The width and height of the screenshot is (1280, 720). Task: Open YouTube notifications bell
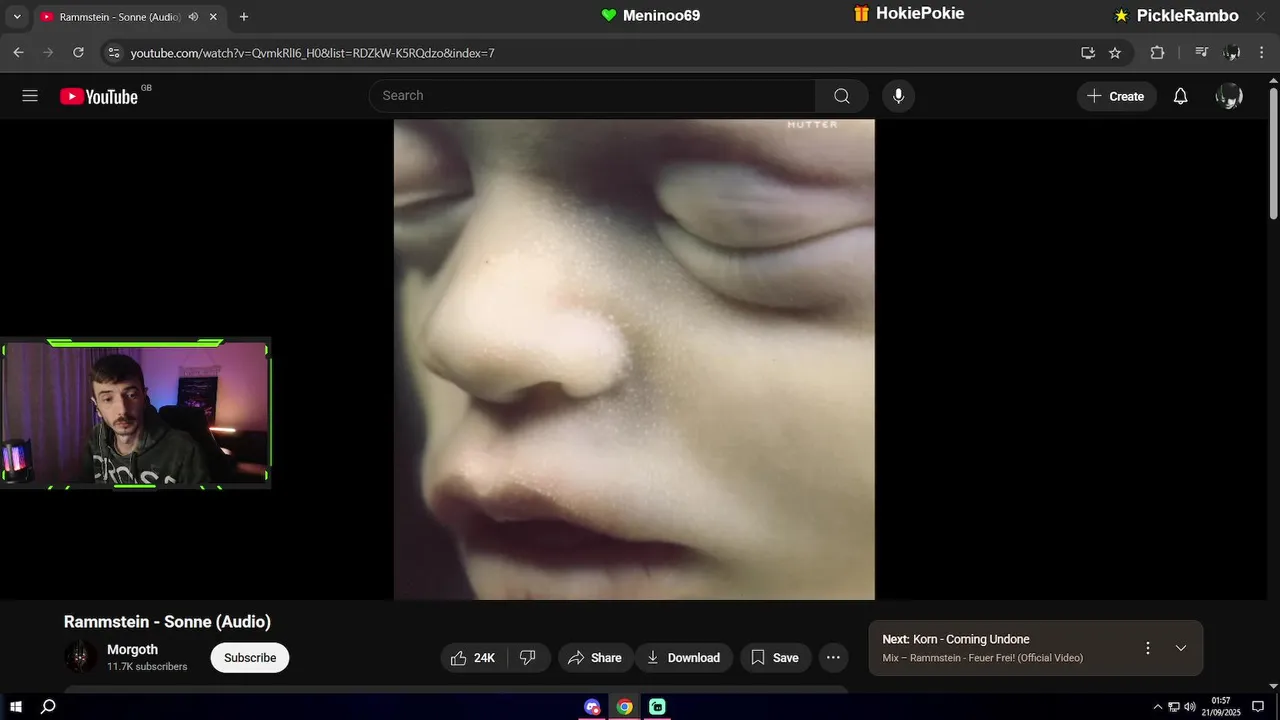pyautogui.click(x=1180, y=96)
